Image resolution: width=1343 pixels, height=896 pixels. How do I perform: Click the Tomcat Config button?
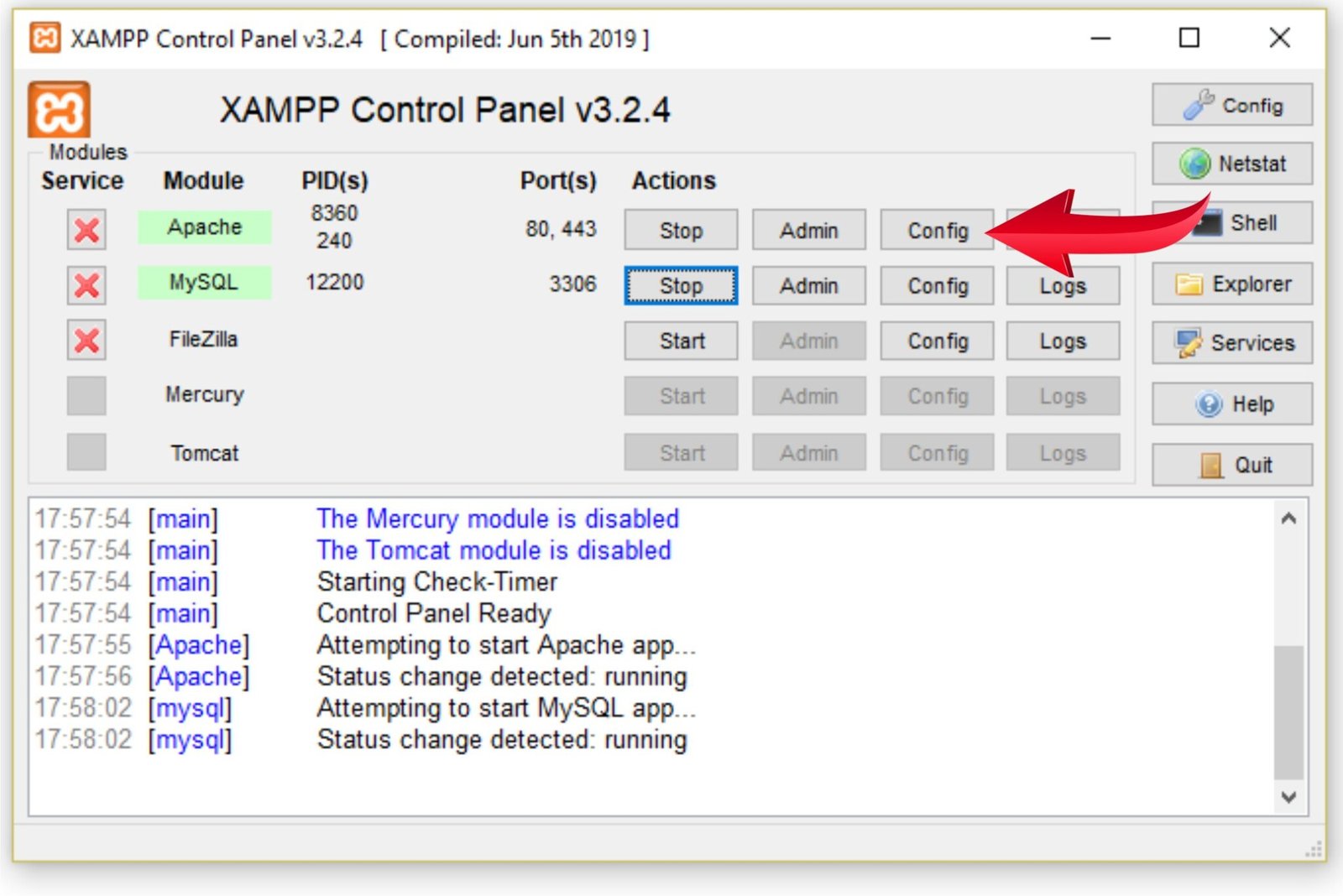937,453
